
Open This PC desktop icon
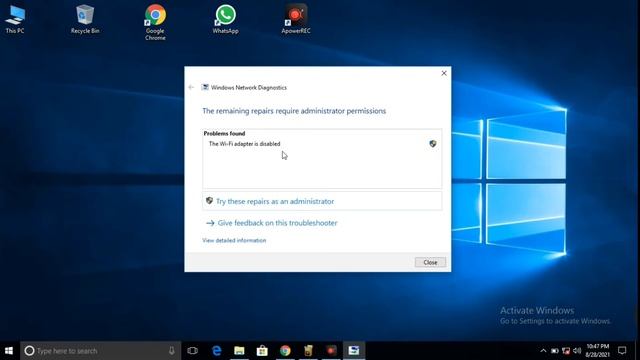pos(15,19)
